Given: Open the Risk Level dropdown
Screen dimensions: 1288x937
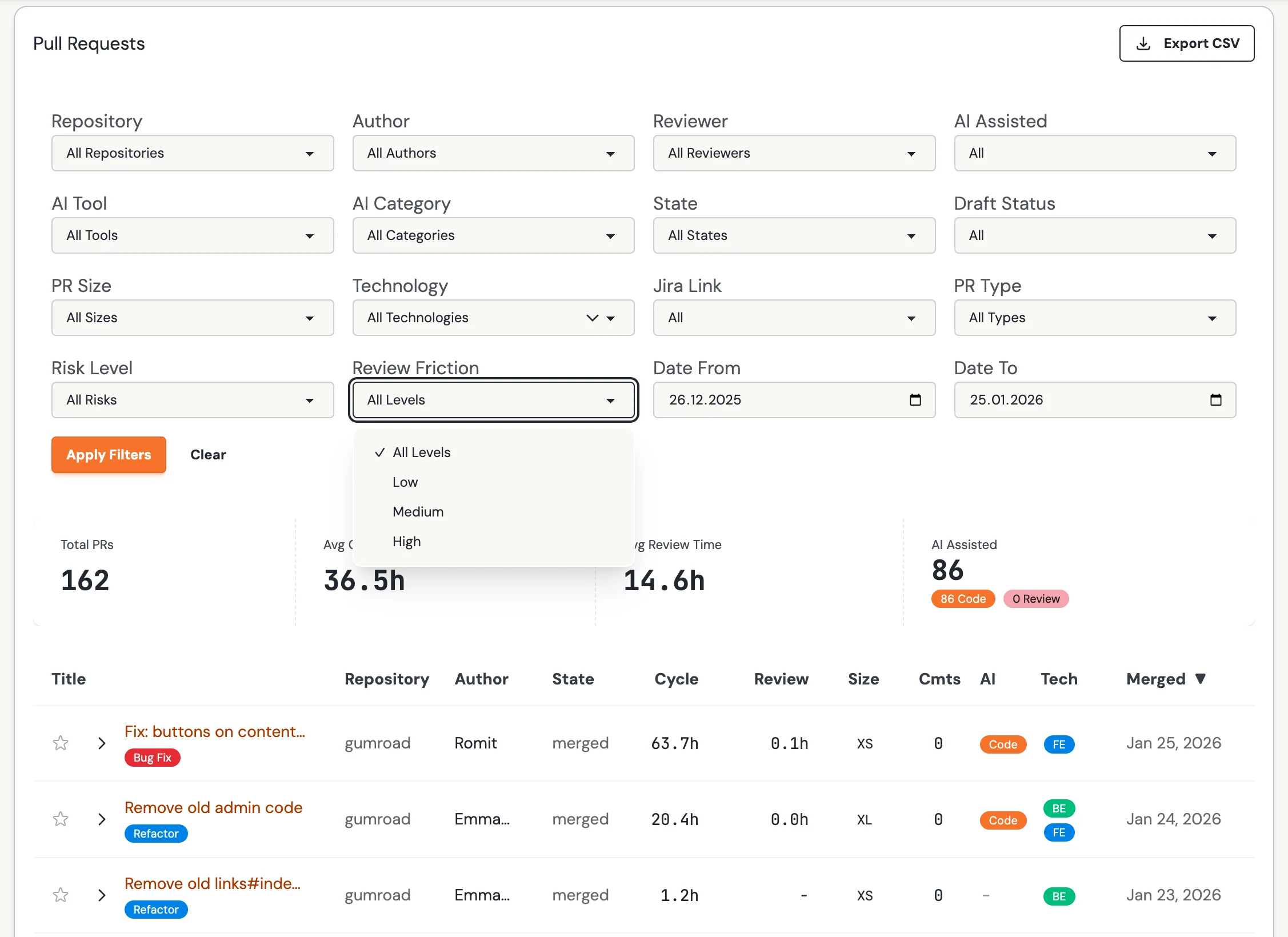Looking at the screenshot, I should [193, 400].
